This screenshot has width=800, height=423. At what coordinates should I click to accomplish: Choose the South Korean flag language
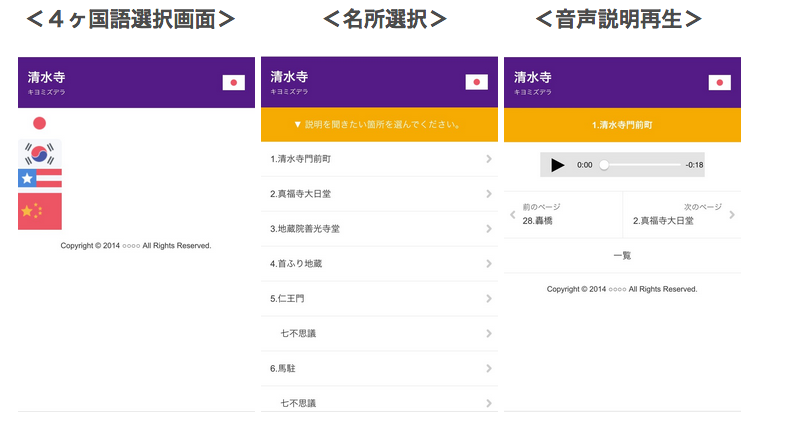click(x=40, y=153)
